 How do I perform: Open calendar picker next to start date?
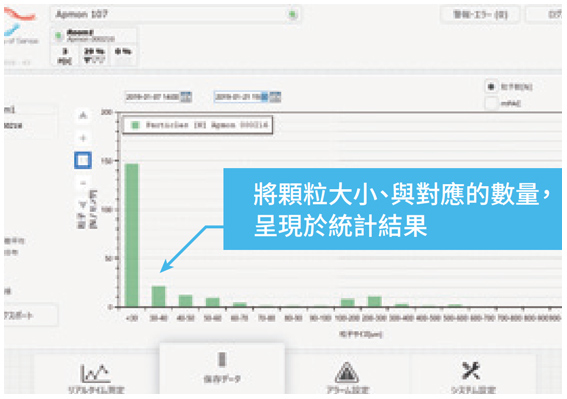tap(186, 97)
